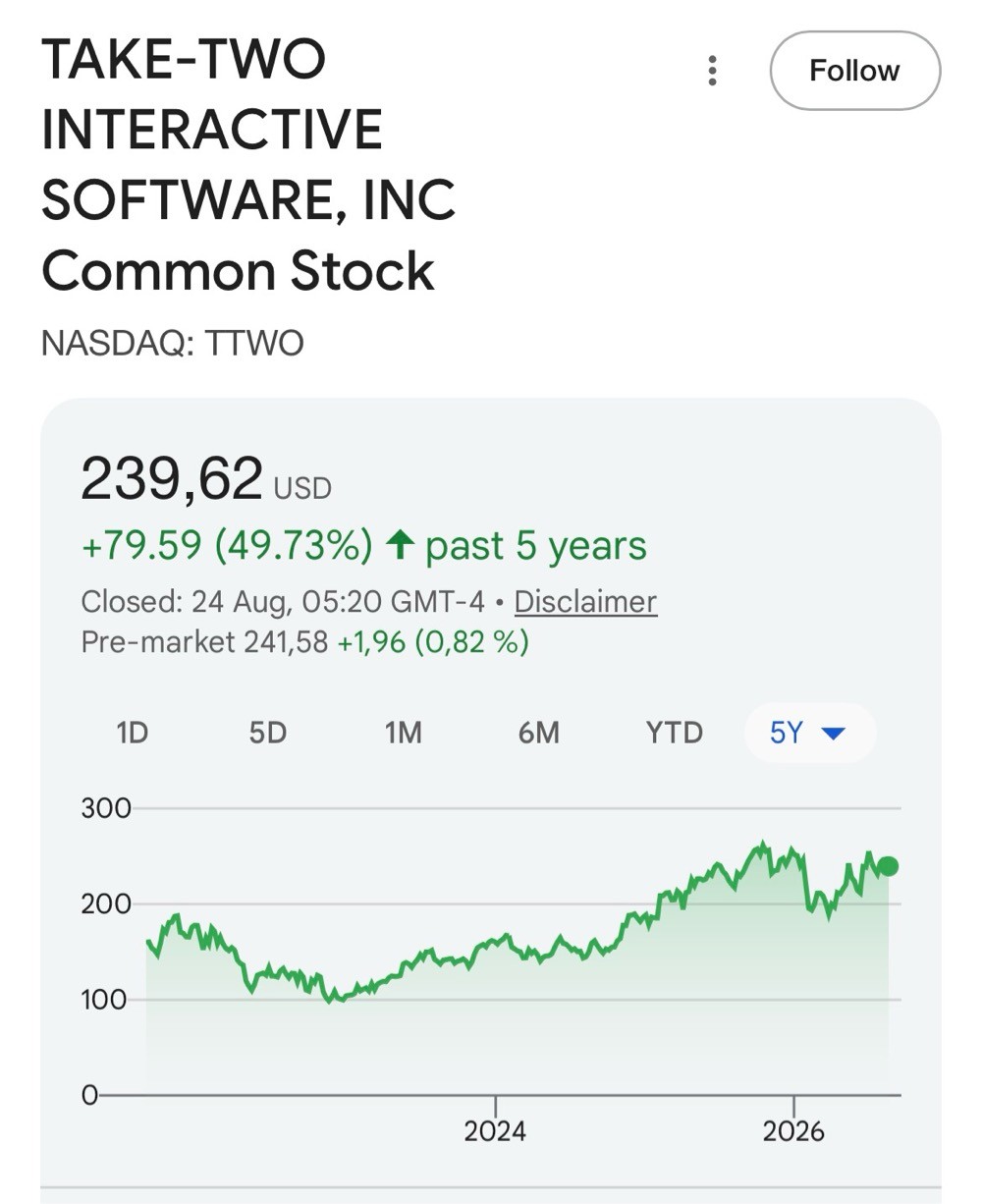Click the chart line near 300 gridline peak

click(x=761, y=848)
